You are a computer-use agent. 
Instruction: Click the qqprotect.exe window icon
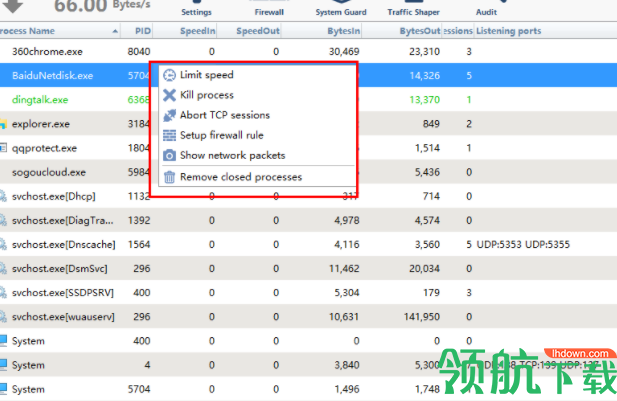click(3, 148)
